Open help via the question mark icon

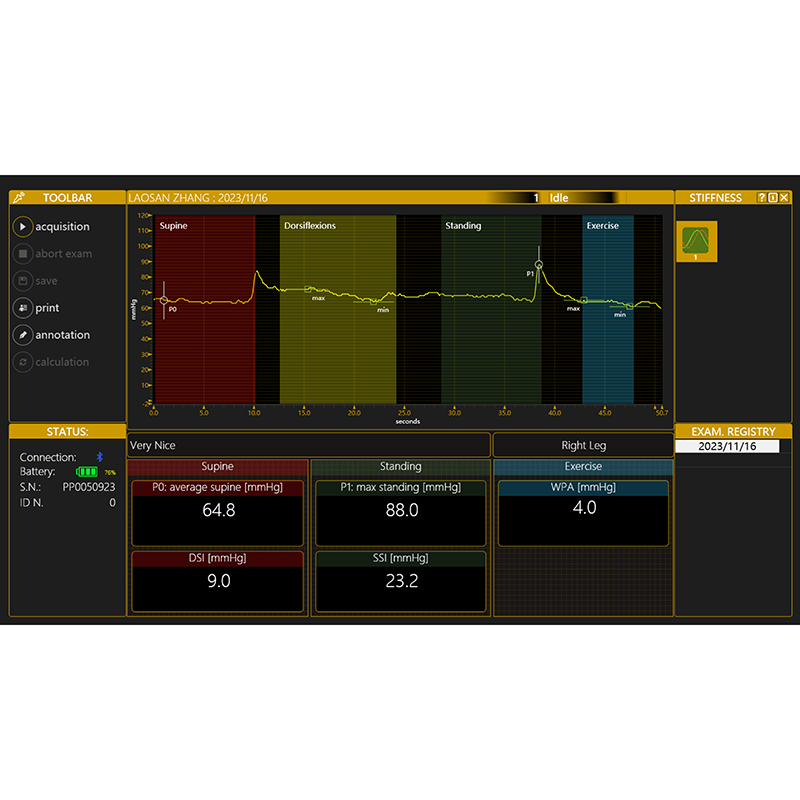762,198
